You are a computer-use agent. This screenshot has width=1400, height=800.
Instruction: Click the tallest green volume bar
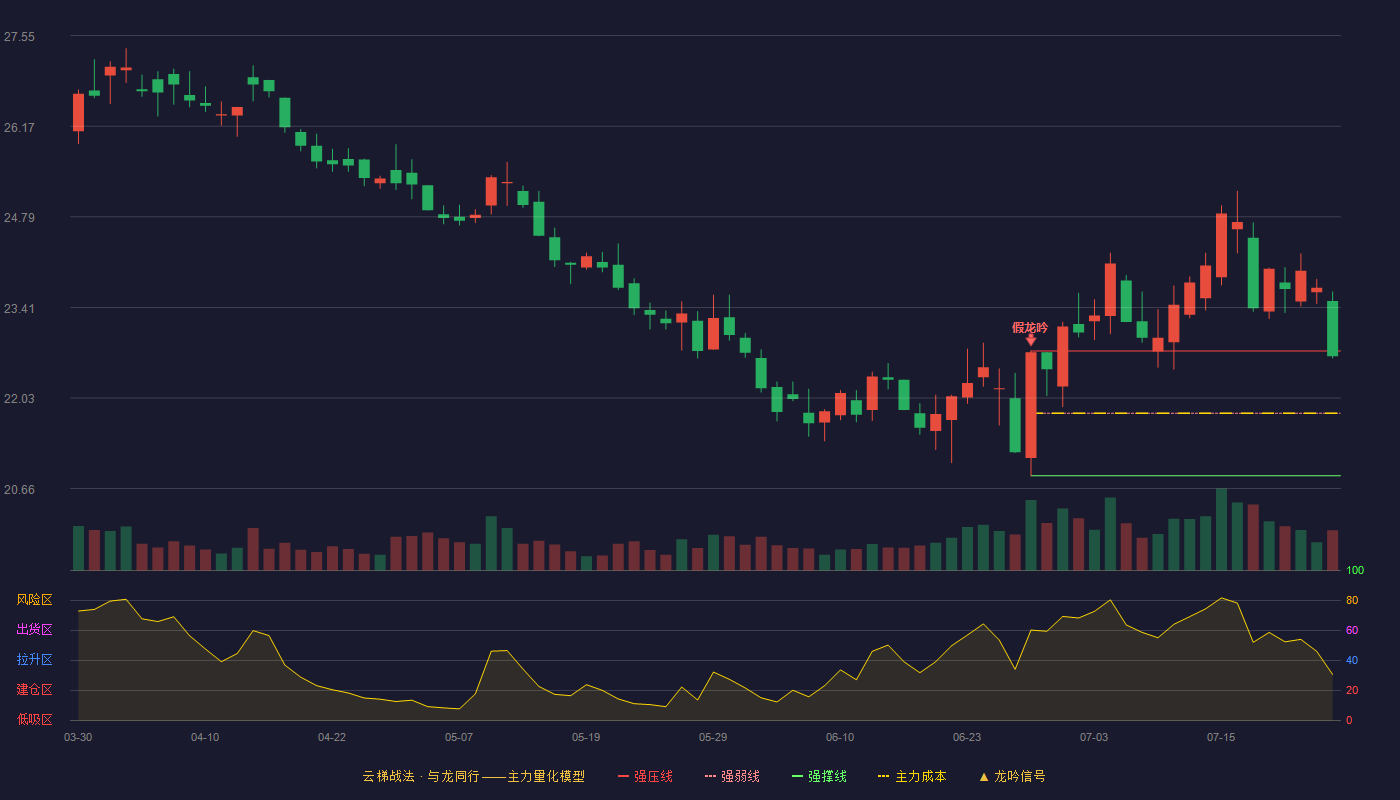tap(1221, 529)
